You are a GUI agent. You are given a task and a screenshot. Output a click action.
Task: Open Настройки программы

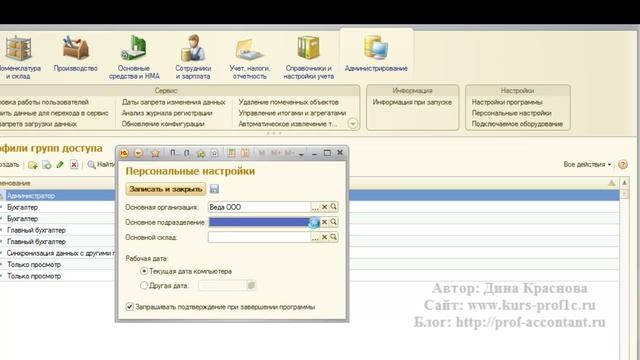507,102
